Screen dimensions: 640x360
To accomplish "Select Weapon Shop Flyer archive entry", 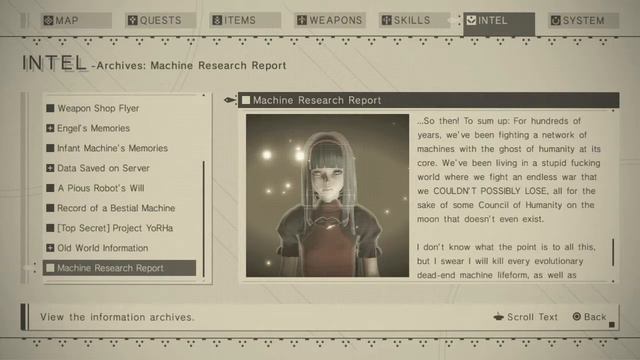I will [119, 108].
